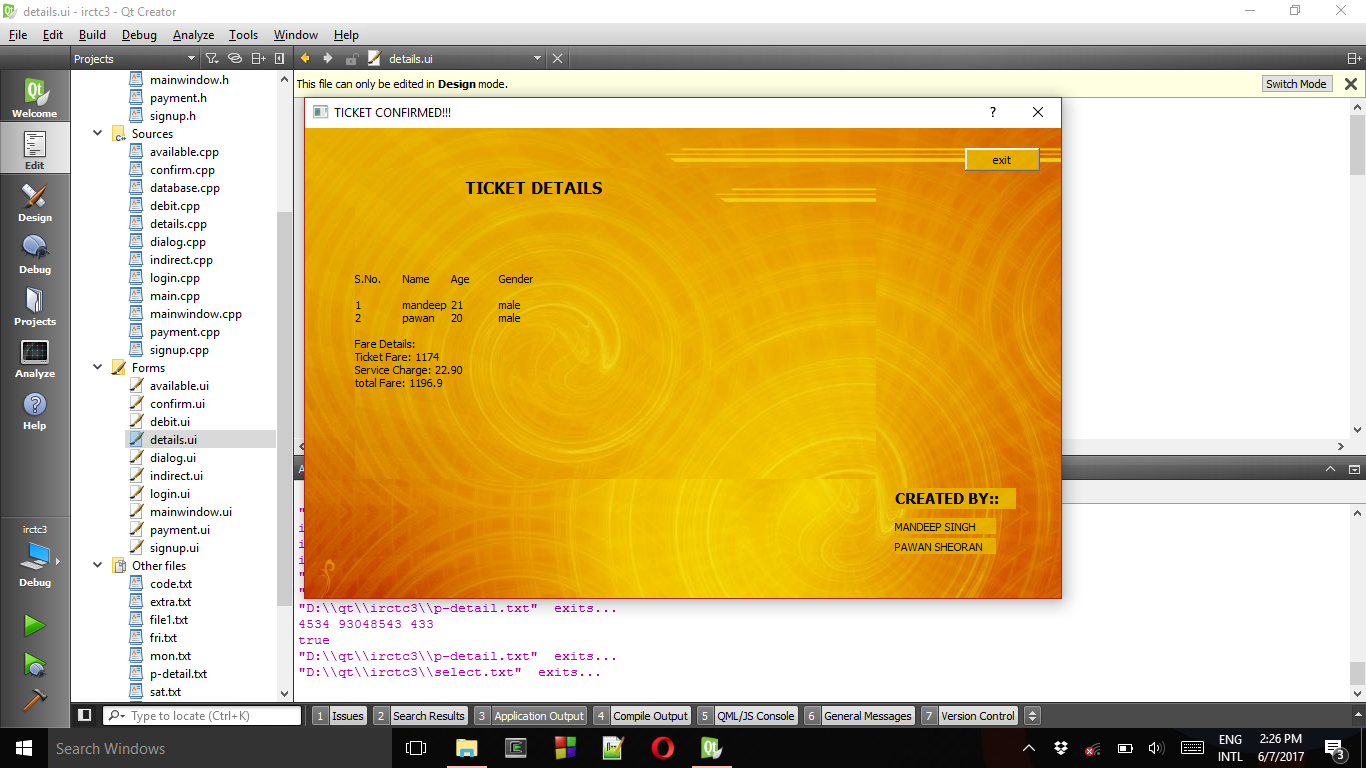Viewport: 1366px width, 768px height.
Task: Collapse the output pane with up chevron
Action: 1330,469
